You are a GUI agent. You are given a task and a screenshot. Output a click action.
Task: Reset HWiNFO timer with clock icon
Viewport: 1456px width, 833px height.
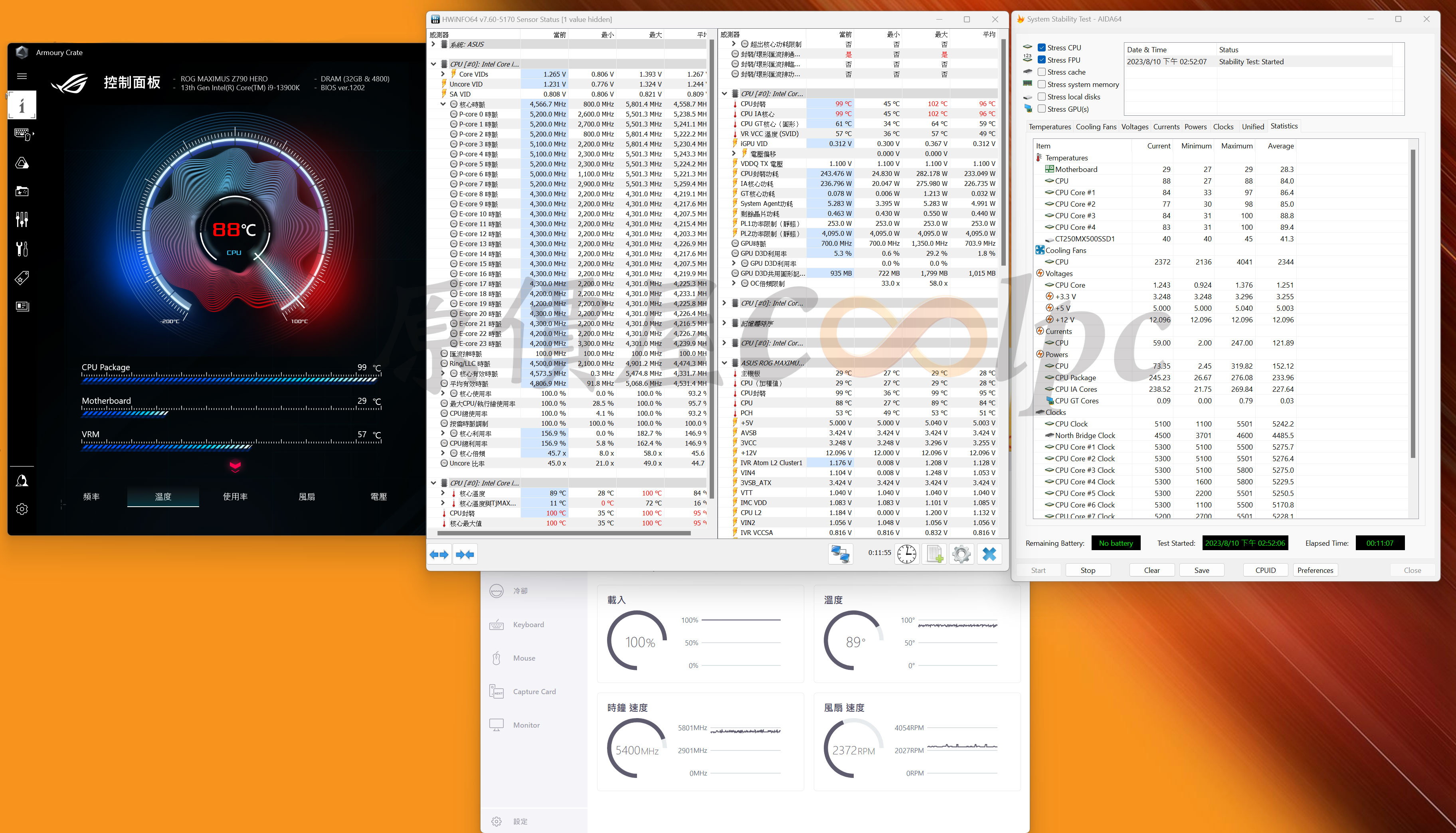[x=906, y=554]
